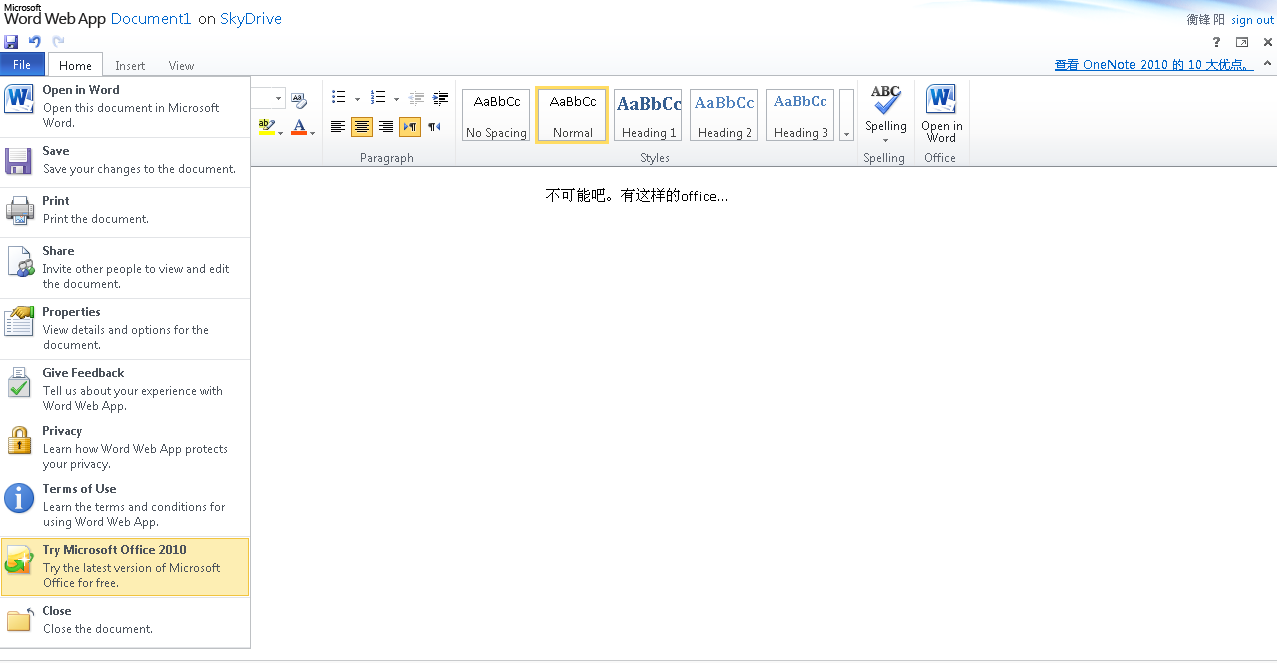1277x663 pixels.
Task: Click the File tab
Action: [x=22, y=65]
